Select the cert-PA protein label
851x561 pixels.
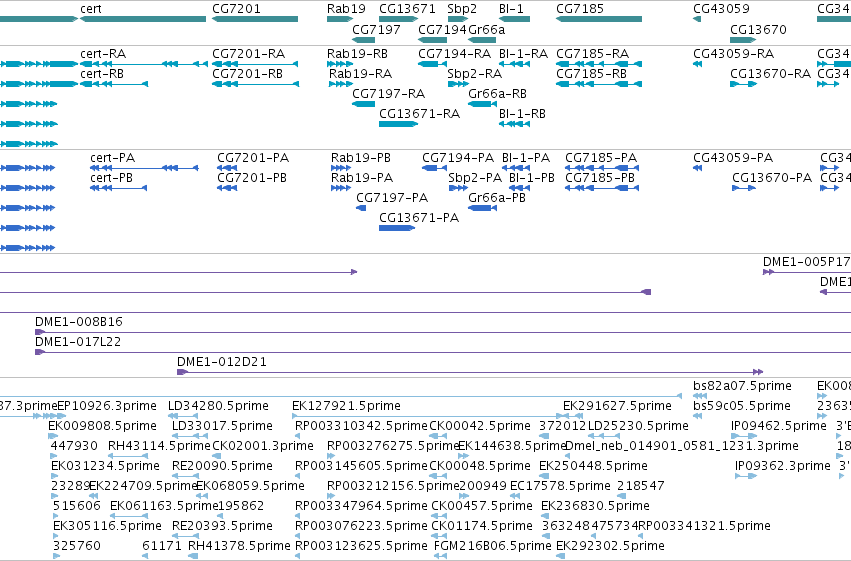(x=113, y=158)
